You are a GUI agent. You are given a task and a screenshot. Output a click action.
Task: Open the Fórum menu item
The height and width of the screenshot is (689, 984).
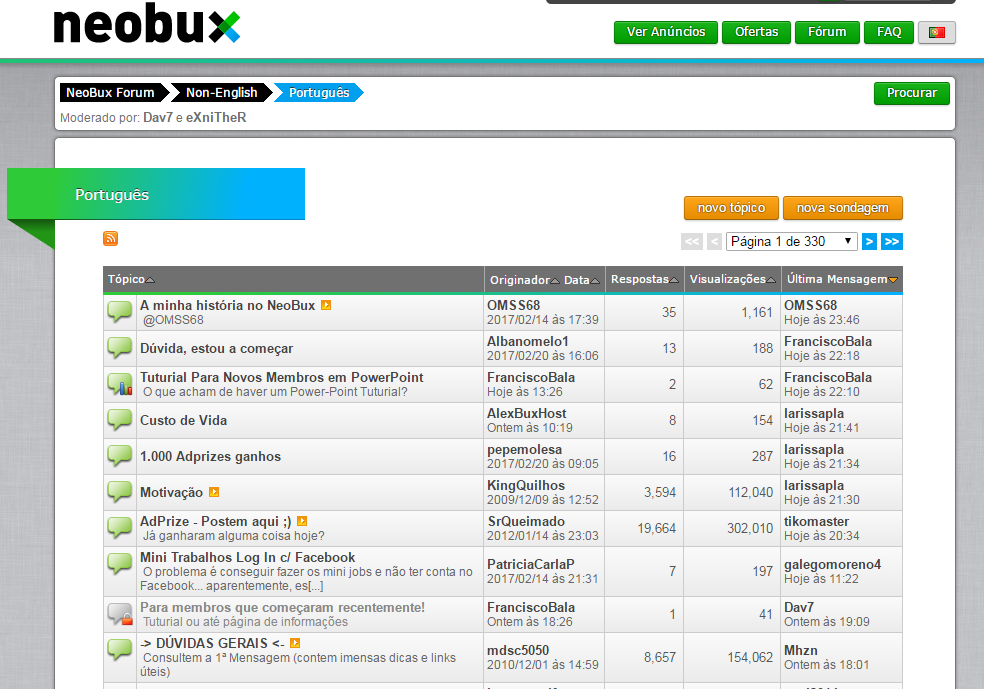pos(827,32)
